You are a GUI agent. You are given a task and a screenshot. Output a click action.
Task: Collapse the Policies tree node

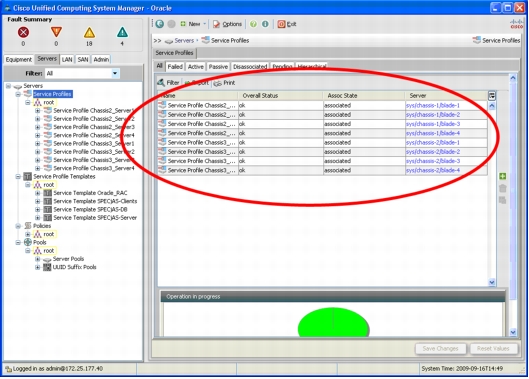pyautogui.click(x=18, y=226)
